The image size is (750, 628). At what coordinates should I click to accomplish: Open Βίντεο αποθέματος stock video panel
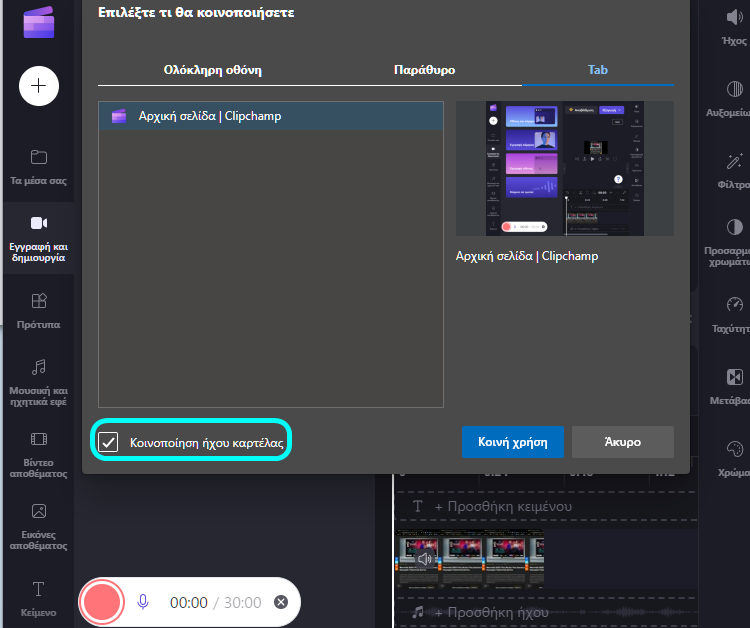pos(39,454)
